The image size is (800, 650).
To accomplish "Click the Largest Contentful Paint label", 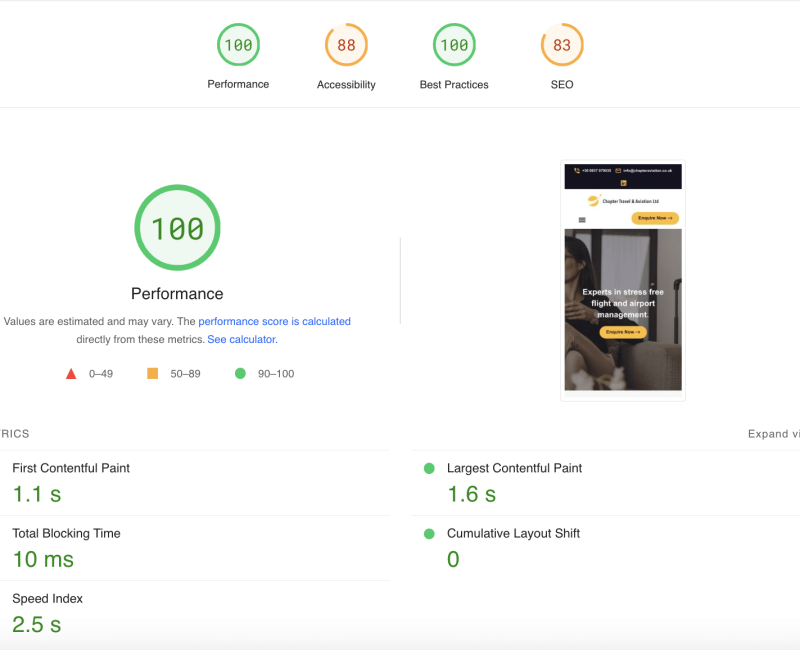I will [x=514, y=468].
